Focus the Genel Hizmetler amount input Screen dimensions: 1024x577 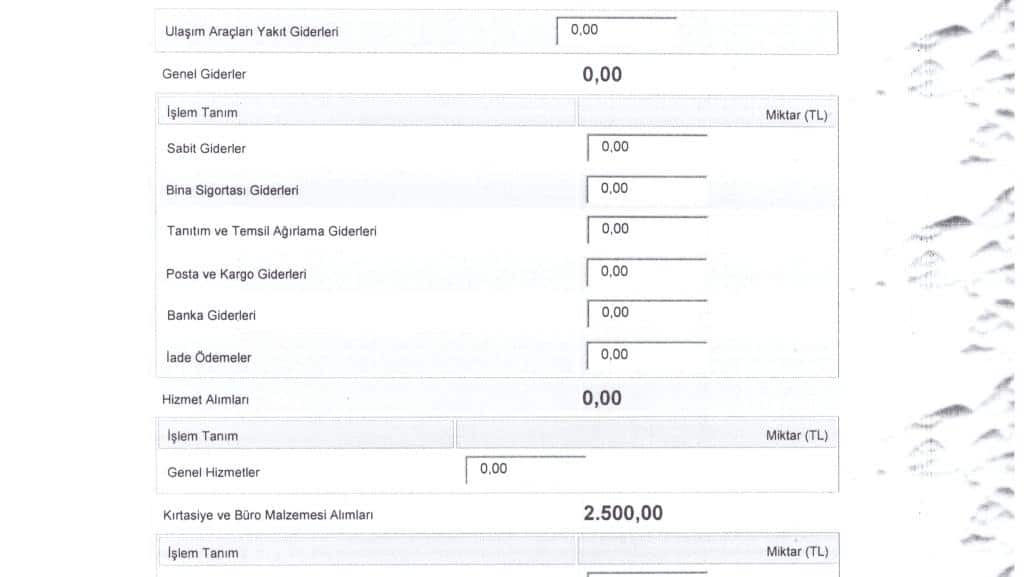click(526, 470)
